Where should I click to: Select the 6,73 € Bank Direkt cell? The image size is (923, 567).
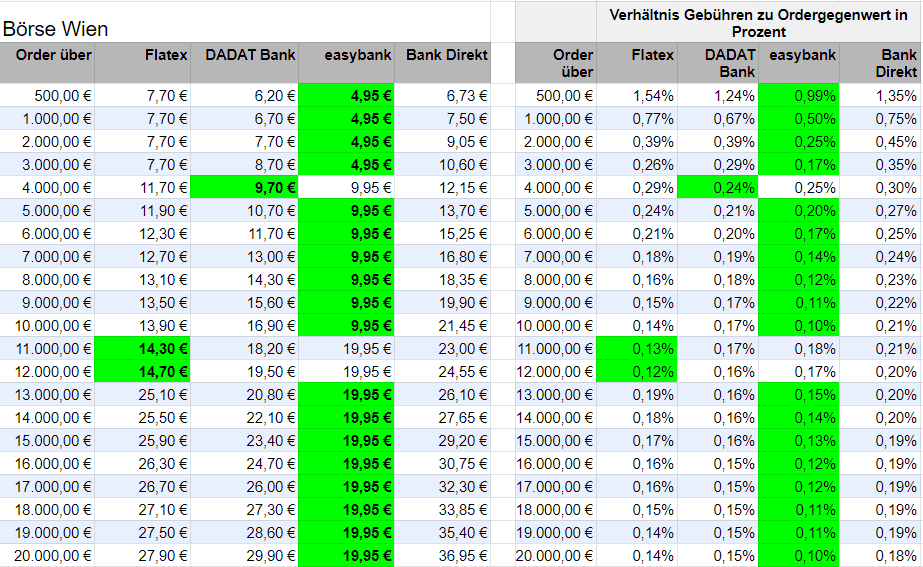pyautogui.click(x=442, y=95)
